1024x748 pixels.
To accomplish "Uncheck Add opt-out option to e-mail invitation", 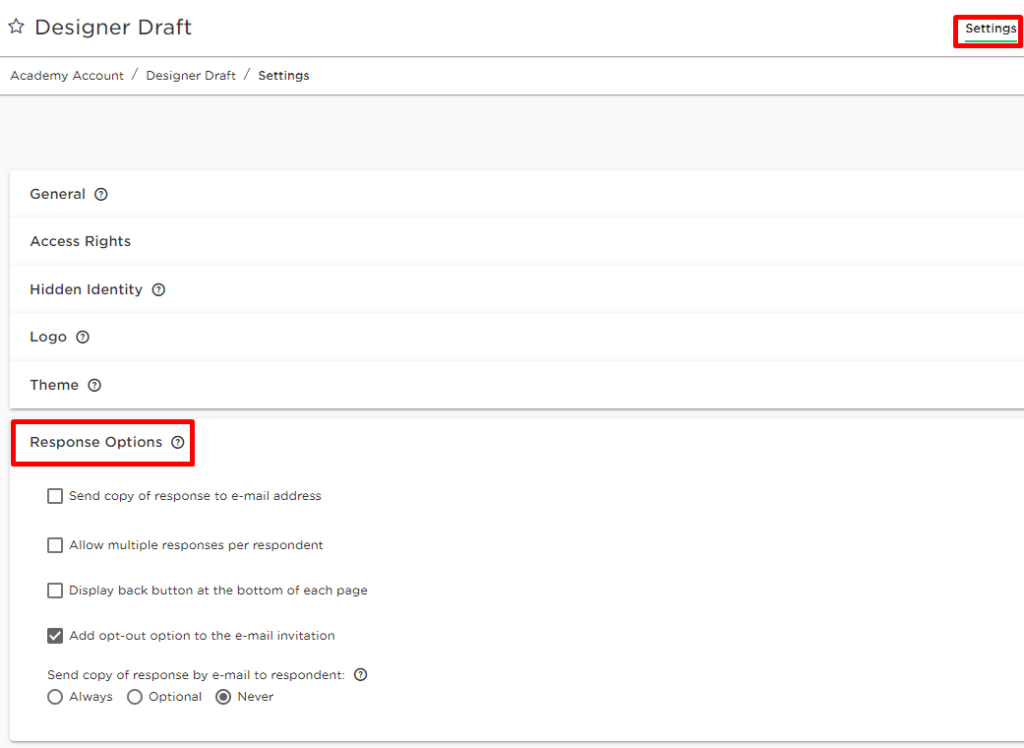I will pos(55,636).
